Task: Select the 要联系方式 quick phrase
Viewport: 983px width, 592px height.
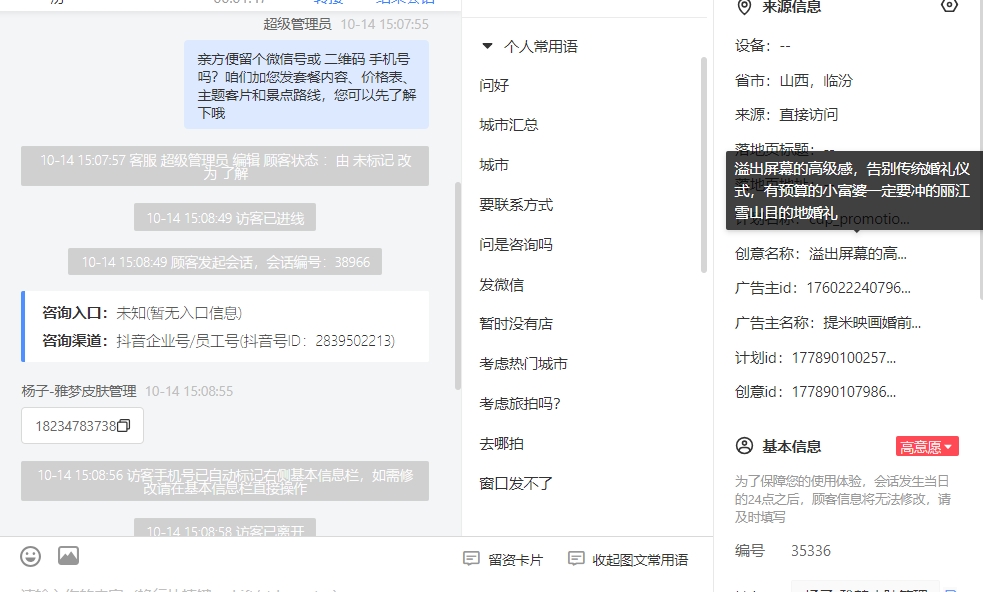Action: (516, 204)
